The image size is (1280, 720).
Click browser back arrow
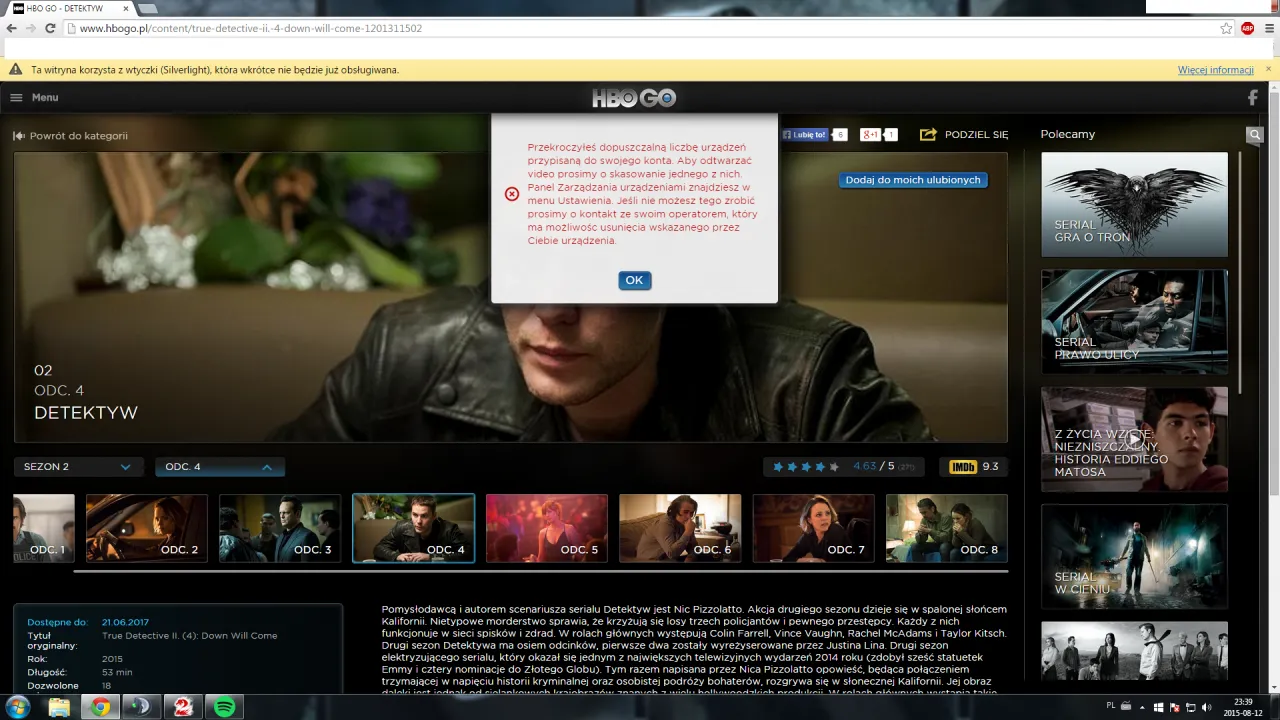[x=12, y=28]
